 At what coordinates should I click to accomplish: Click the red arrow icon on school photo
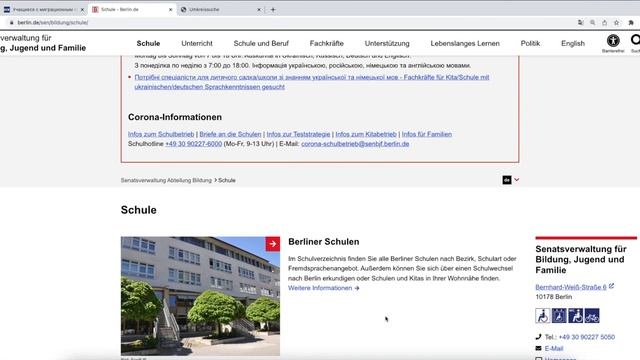point(273,244)
